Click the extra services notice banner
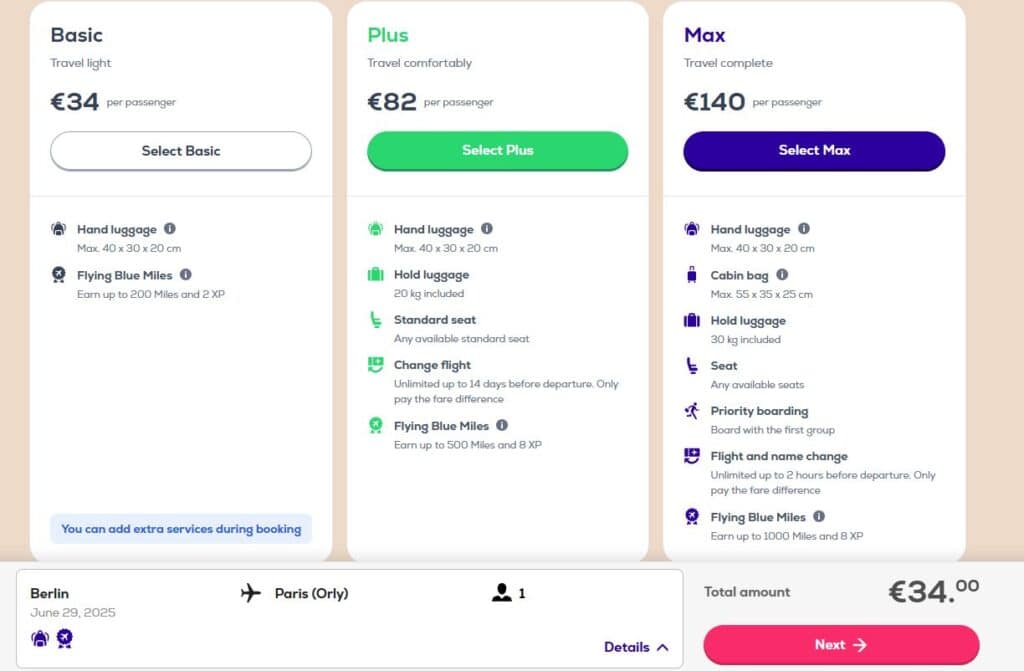1024x671 pixels. [x=181, y=529]
